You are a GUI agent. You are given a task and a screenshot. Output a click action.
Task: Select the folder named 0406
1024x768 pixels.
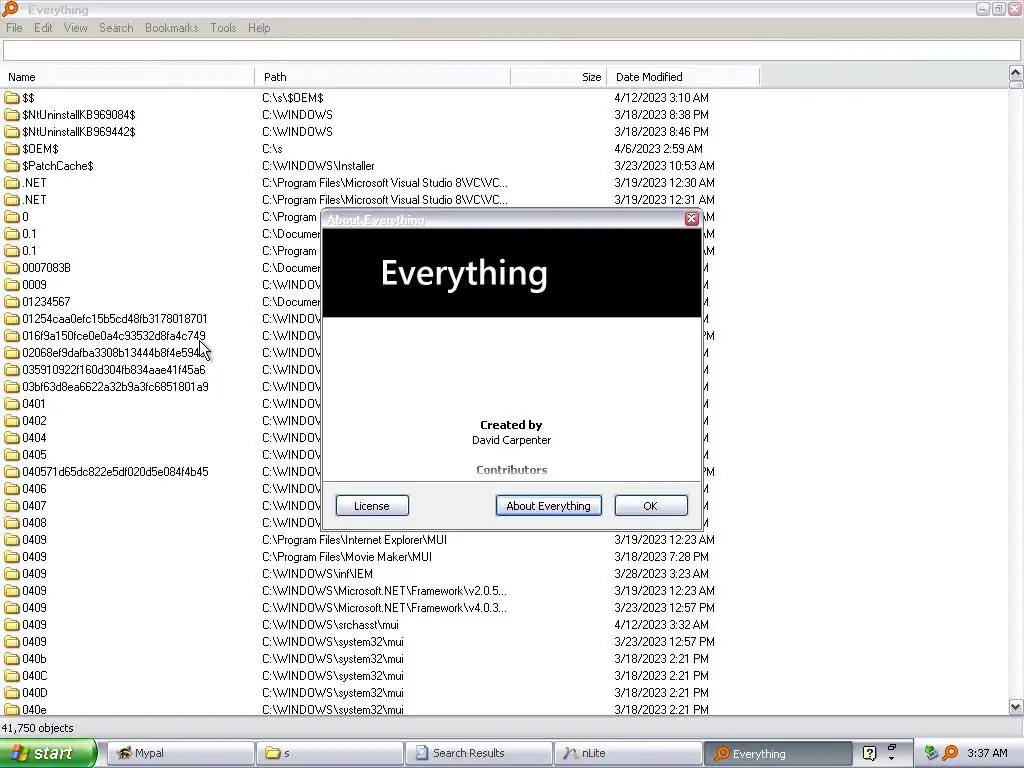[x=34, y=488]
